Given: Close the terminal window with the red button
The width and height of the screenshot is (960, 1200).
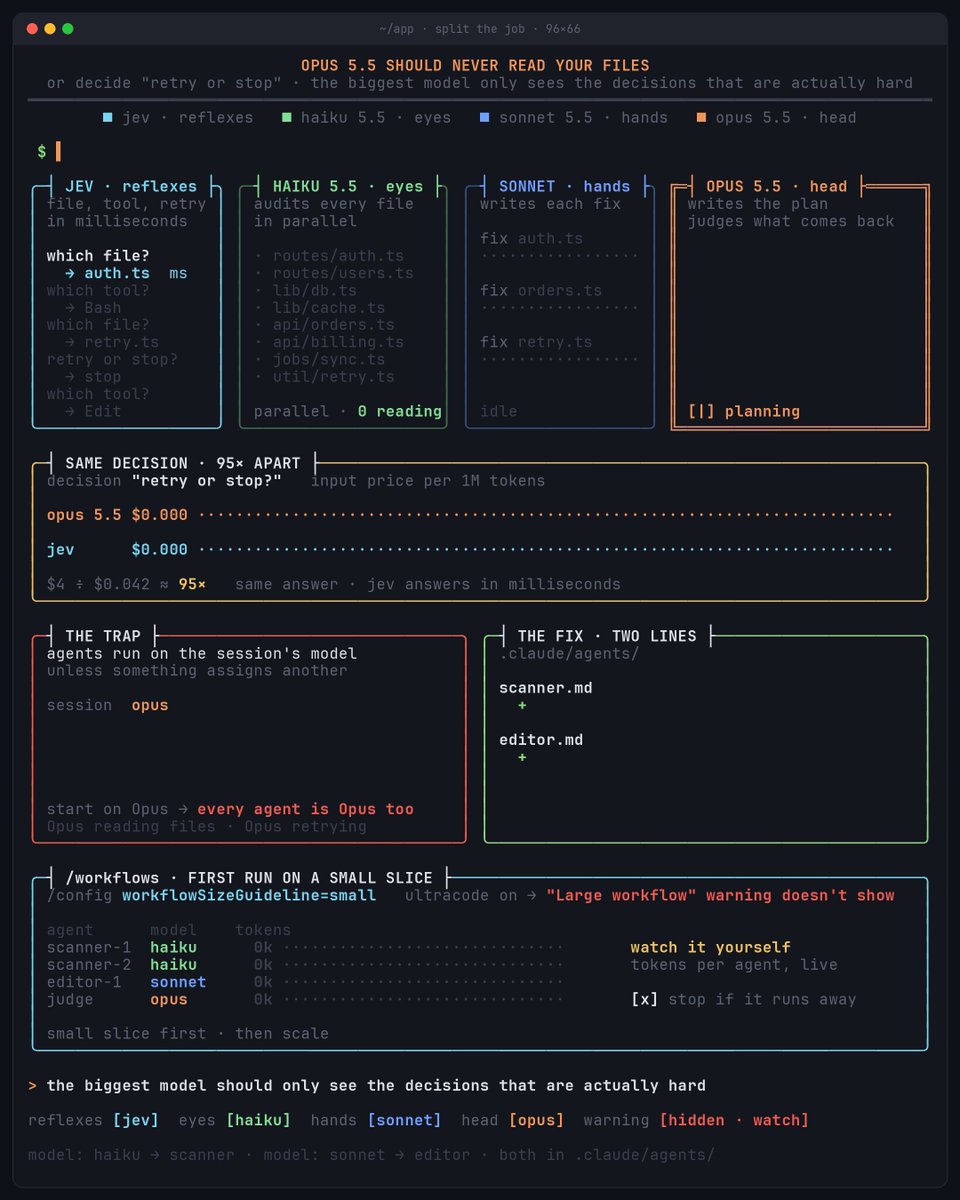Looking at the screenshot, I should point(32,29).
